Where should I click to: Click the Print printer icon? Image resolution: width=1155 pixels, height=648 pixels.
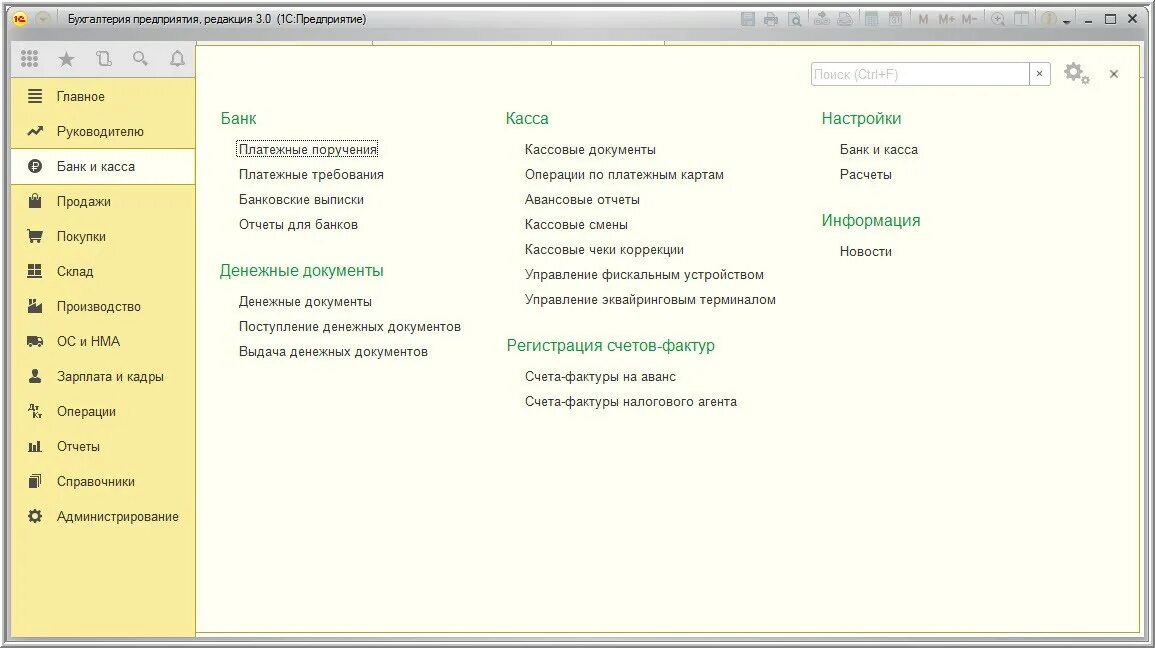point(770,19)
